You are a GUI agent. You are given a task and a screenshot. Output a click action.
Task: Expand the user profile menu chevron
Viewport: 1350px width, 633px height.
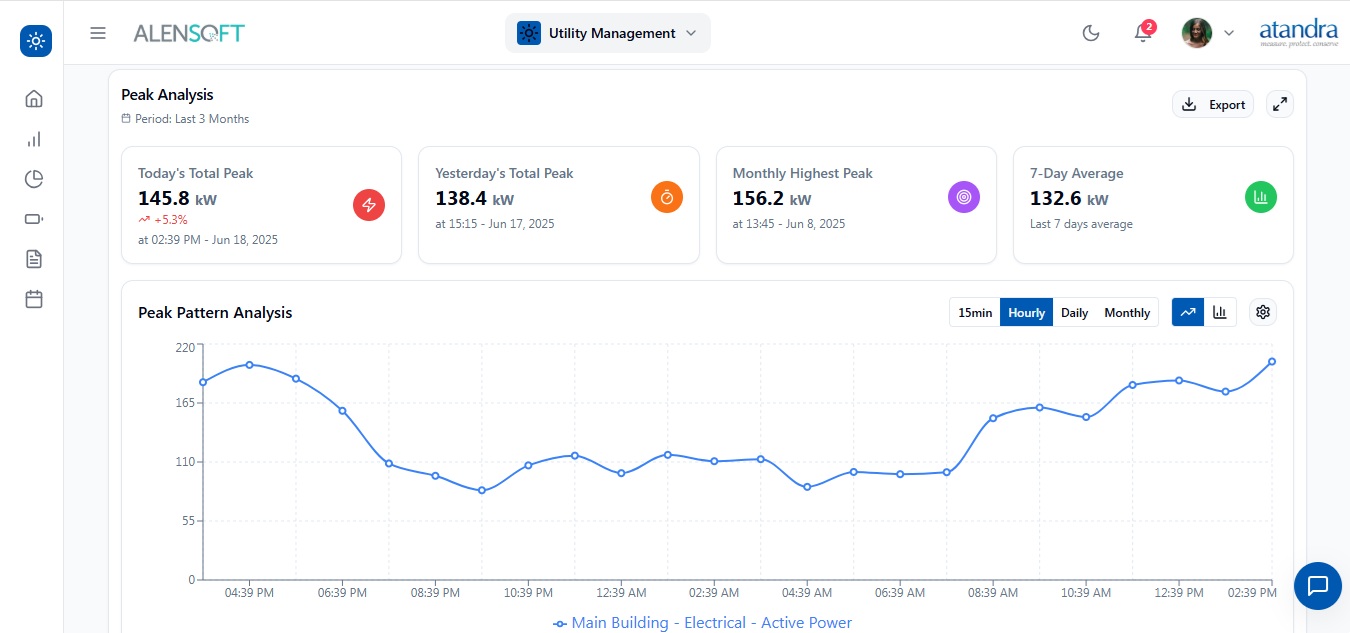click(x=1229, y=33)
